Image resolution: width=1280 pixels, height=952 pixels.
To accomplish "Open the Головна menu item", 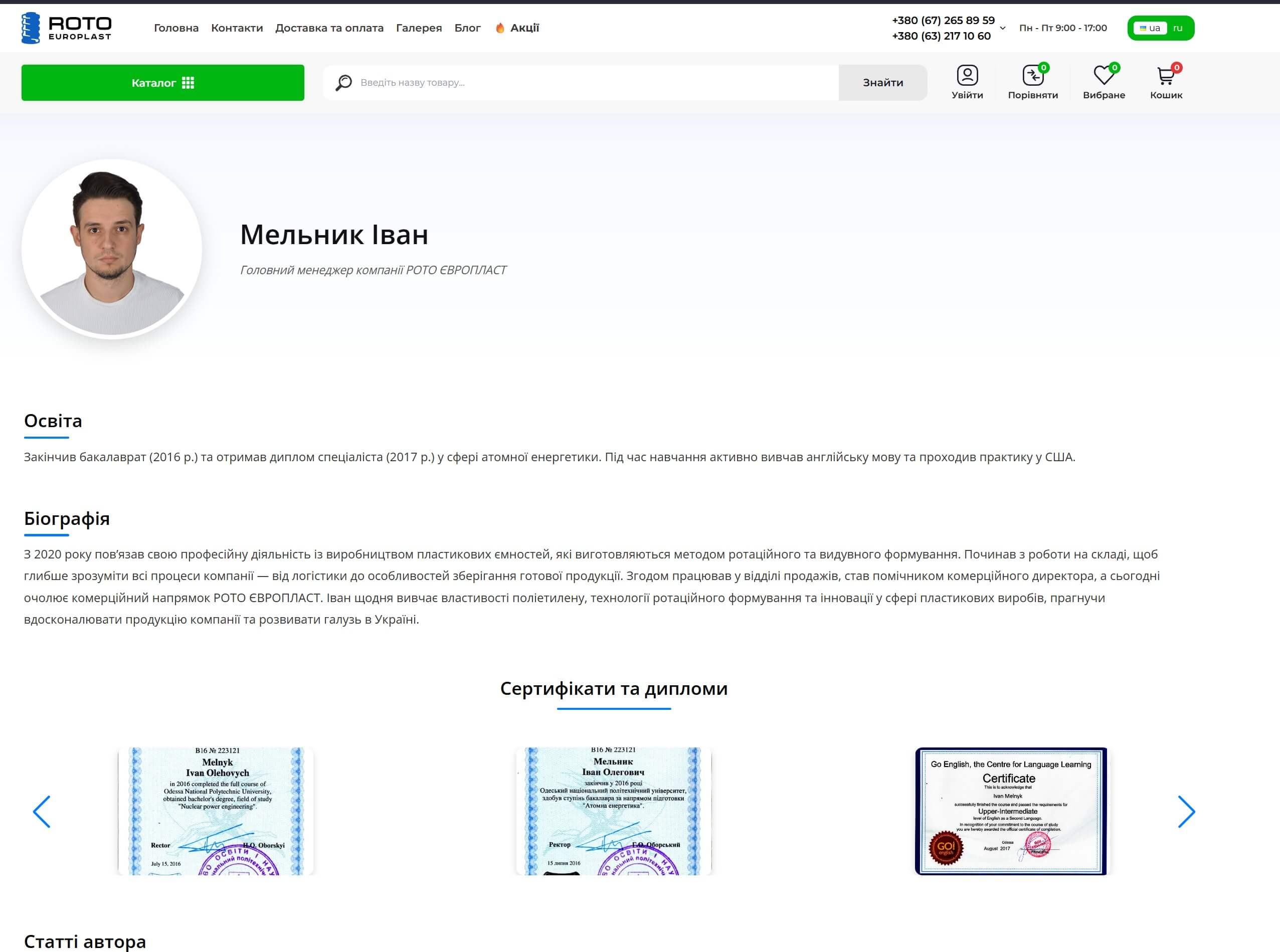I will coord(176,28).
